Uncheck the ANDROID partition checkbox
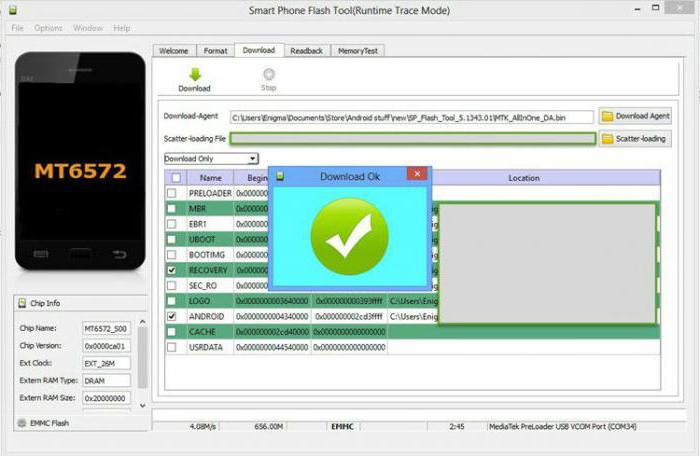The width and height of the screenshot is (700, 456). [172, 316]
